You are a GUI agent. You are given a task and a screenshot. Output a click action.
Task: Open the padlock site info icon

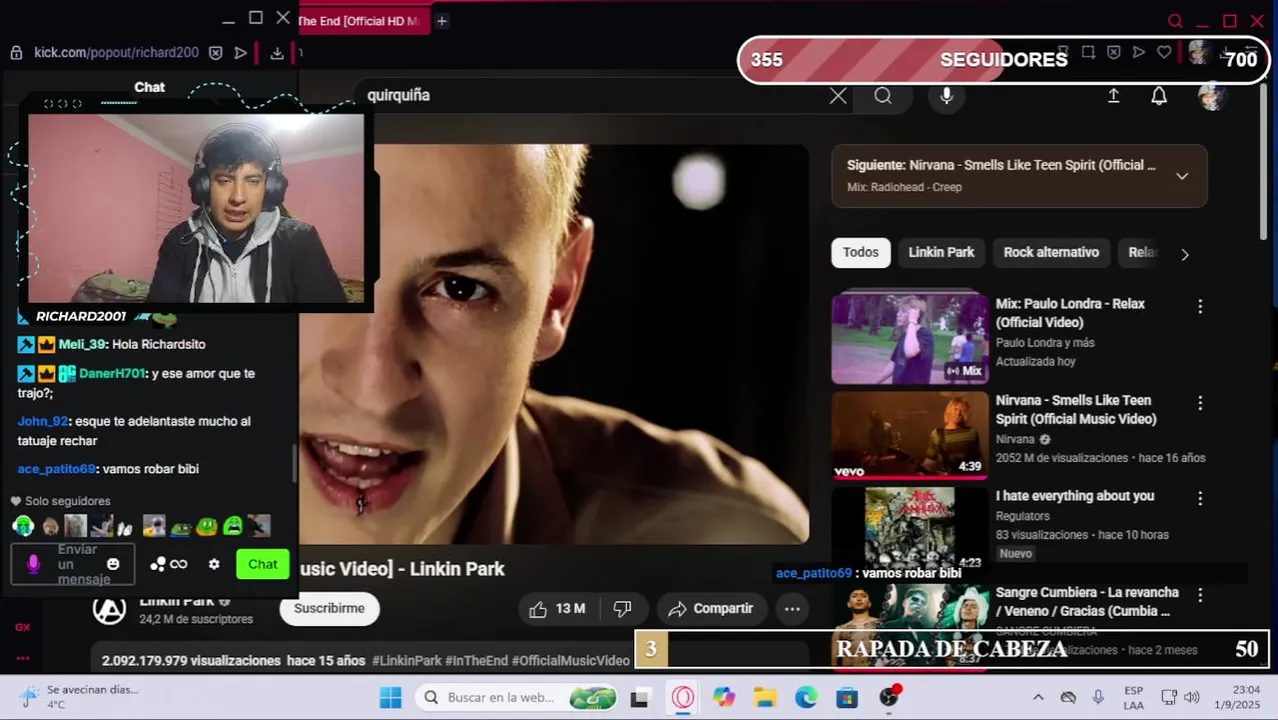click(x=16, y=53)
